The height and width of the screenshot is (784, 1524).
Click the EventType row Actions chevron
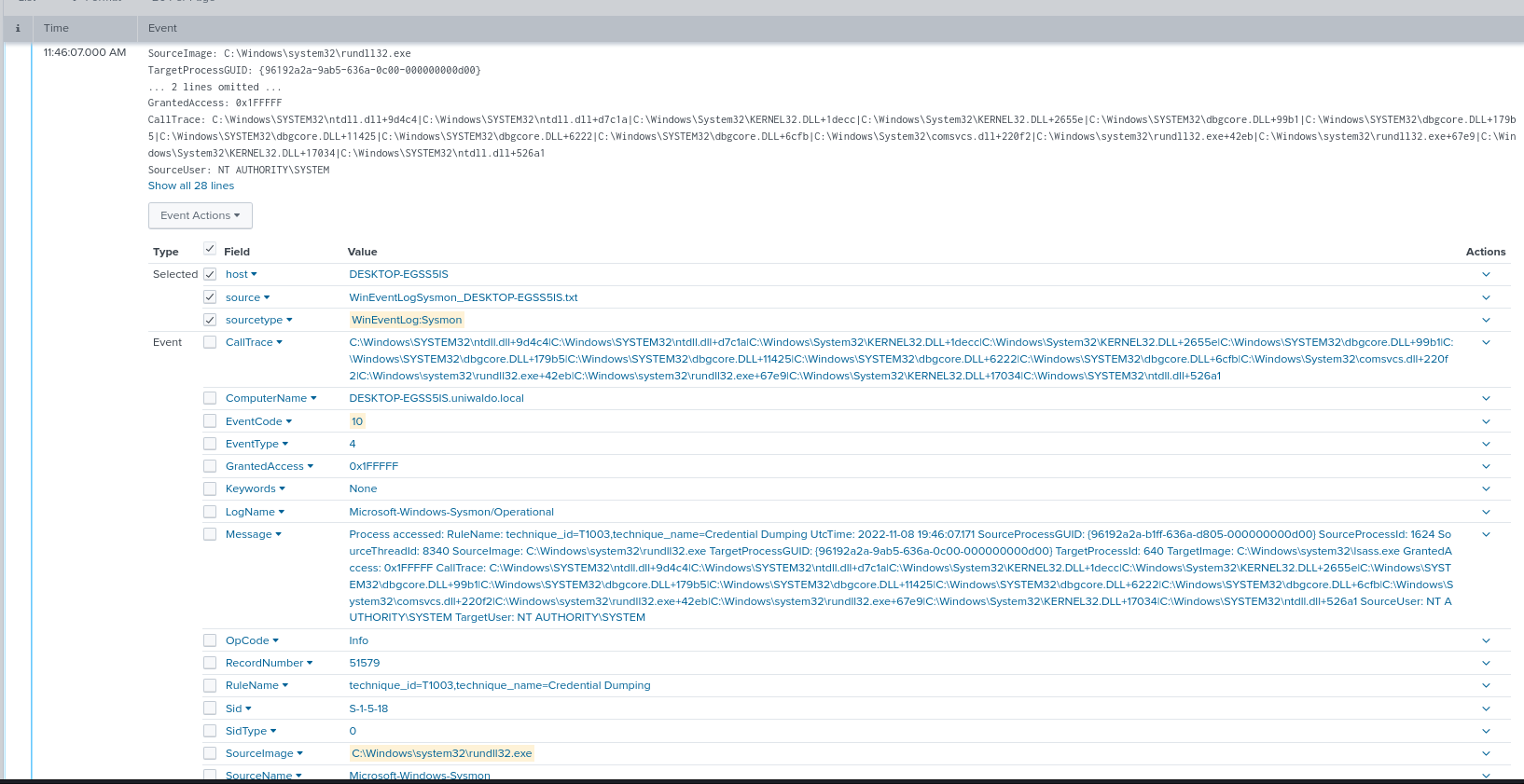click(1486, 444)
